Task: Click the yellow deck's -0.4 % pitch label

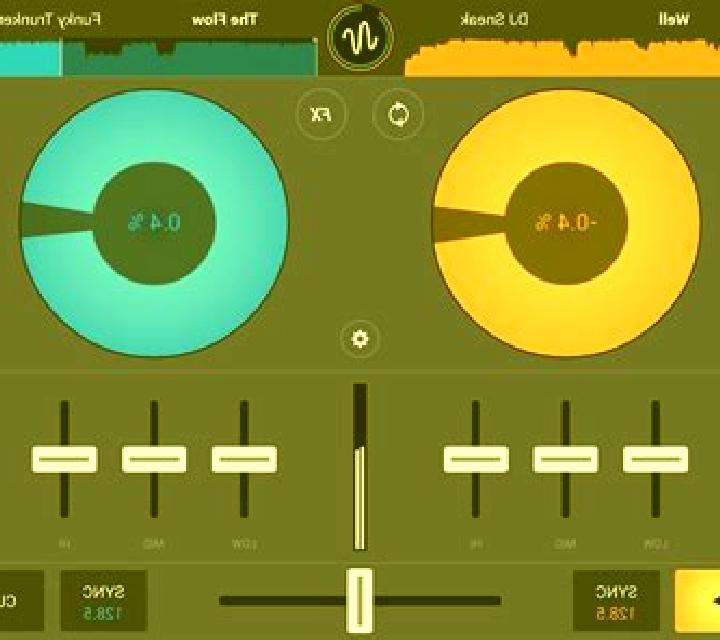Action: [x=565, y=223]
